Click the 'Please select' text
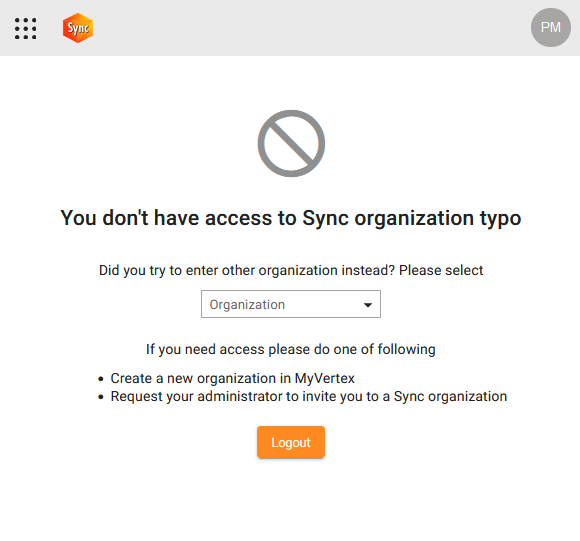This screenshot has width=580, height=541. [x=441, y=270]
